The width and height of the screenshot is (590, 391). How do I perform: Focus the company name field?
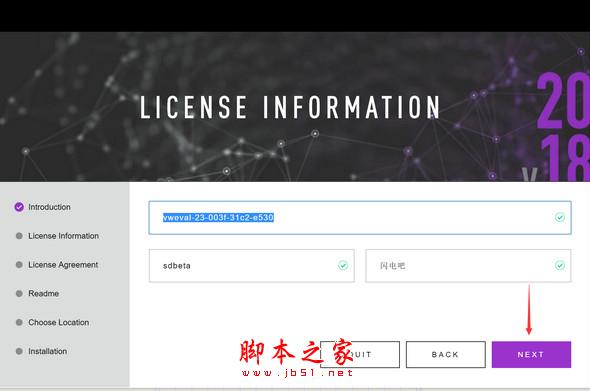(x=468, y=266)
